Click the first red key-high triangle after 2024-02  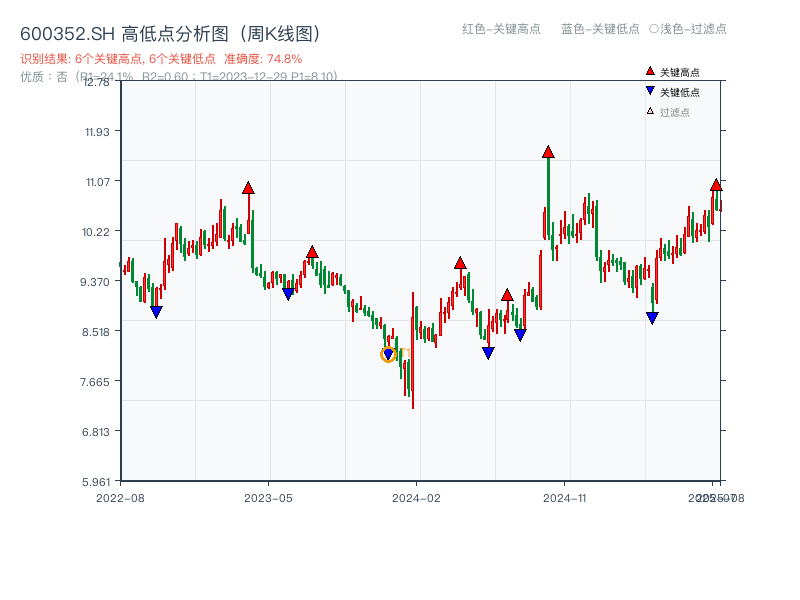460,263
